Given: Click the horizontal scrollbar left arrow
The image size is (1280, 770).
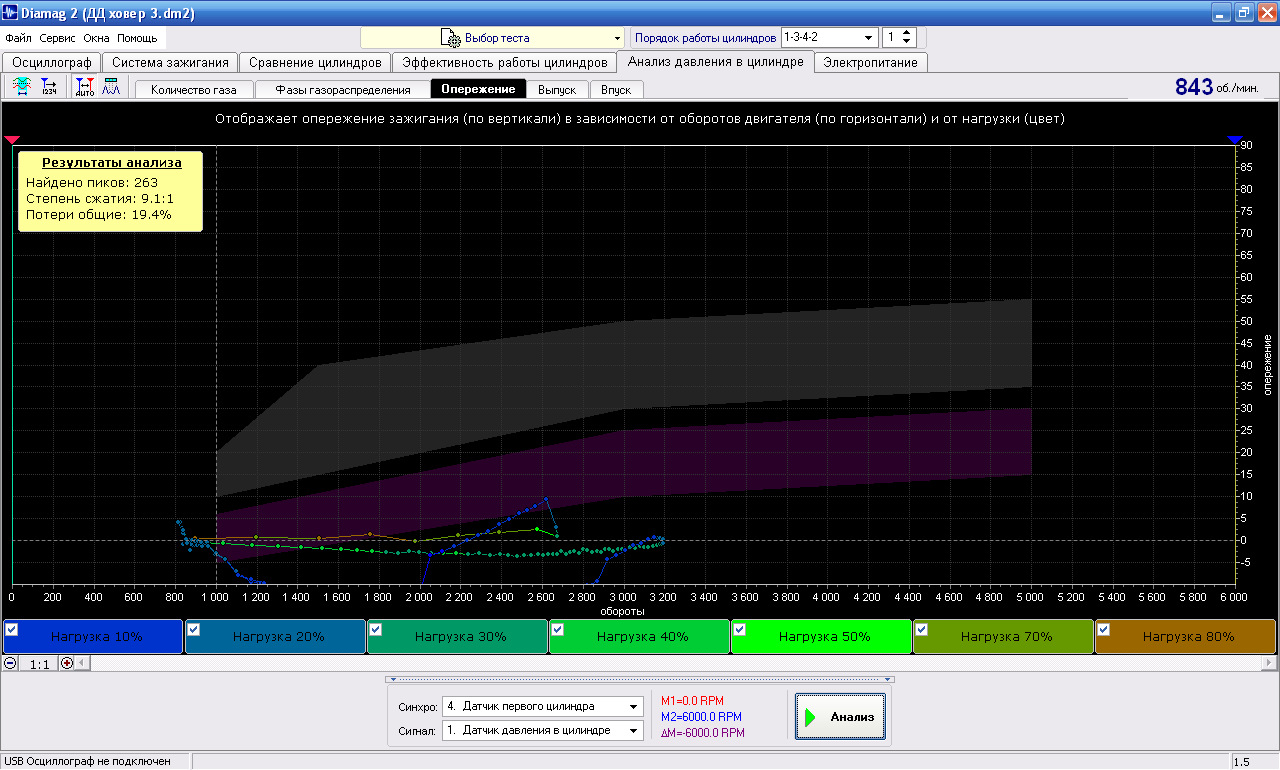Looking at the screenshot, I should pos(83,662).
